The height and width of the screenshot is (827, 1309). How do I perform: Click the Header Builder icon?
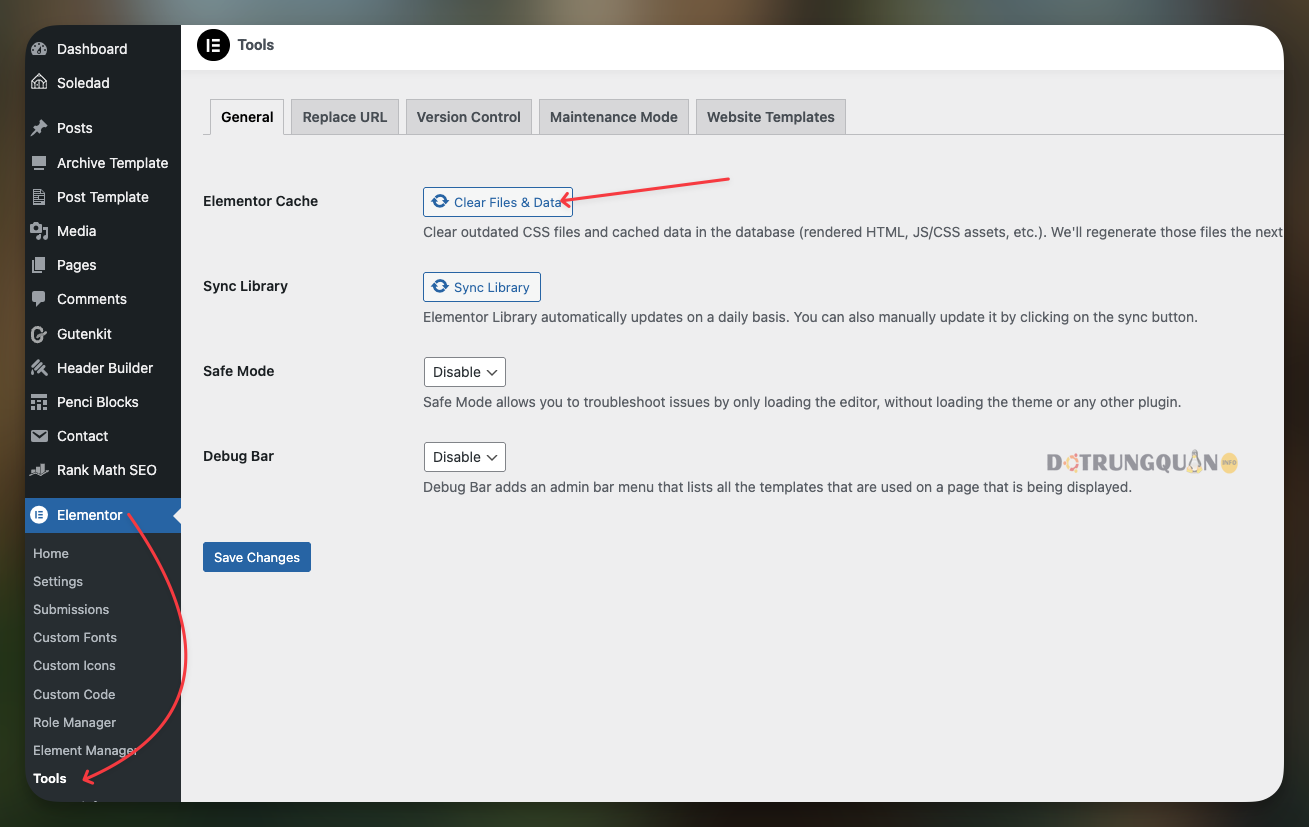click(39, 368)
